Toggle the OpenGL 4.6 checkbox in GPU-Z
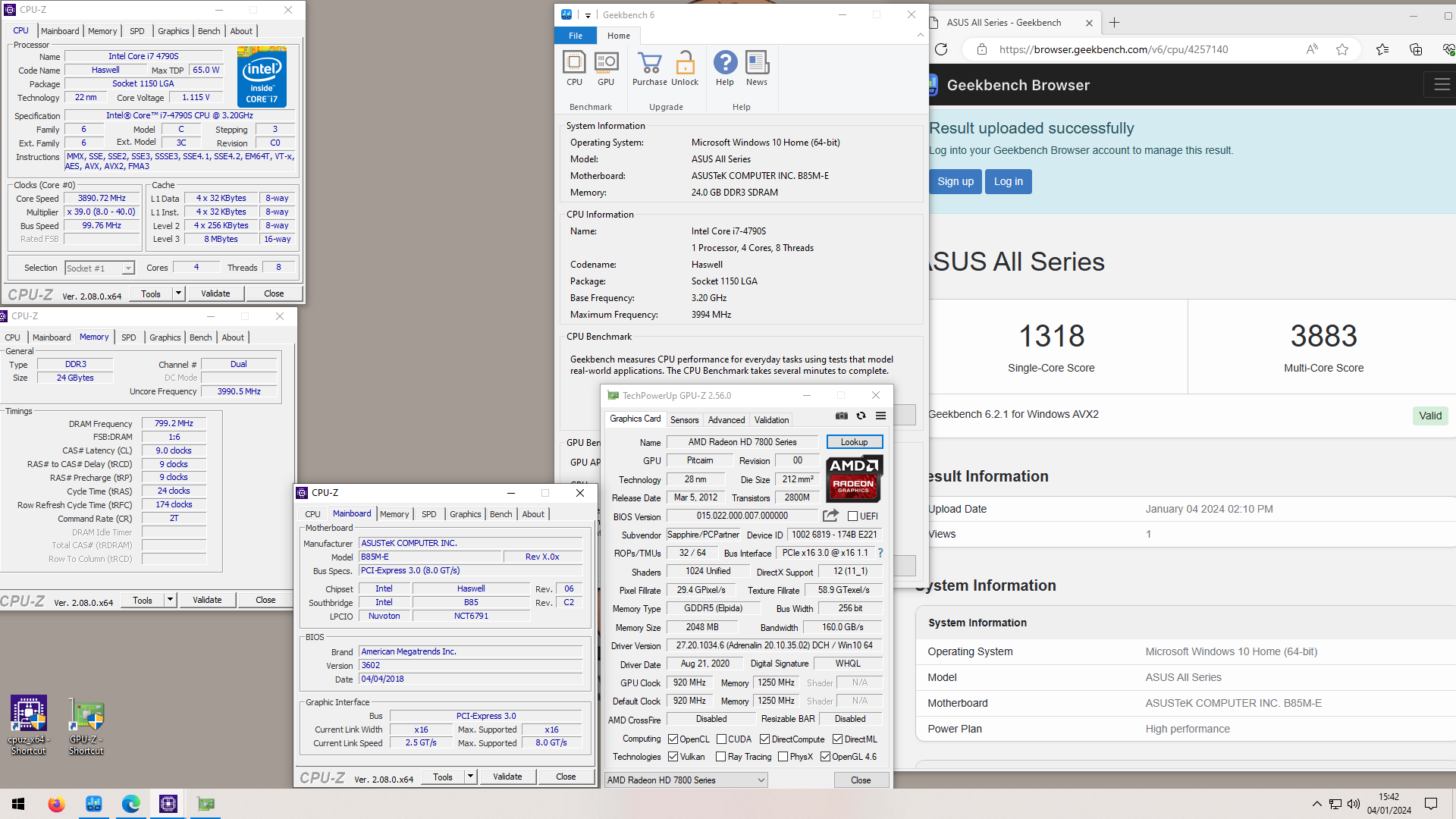Screen dimensions: 1456x819 coord(825,757)
